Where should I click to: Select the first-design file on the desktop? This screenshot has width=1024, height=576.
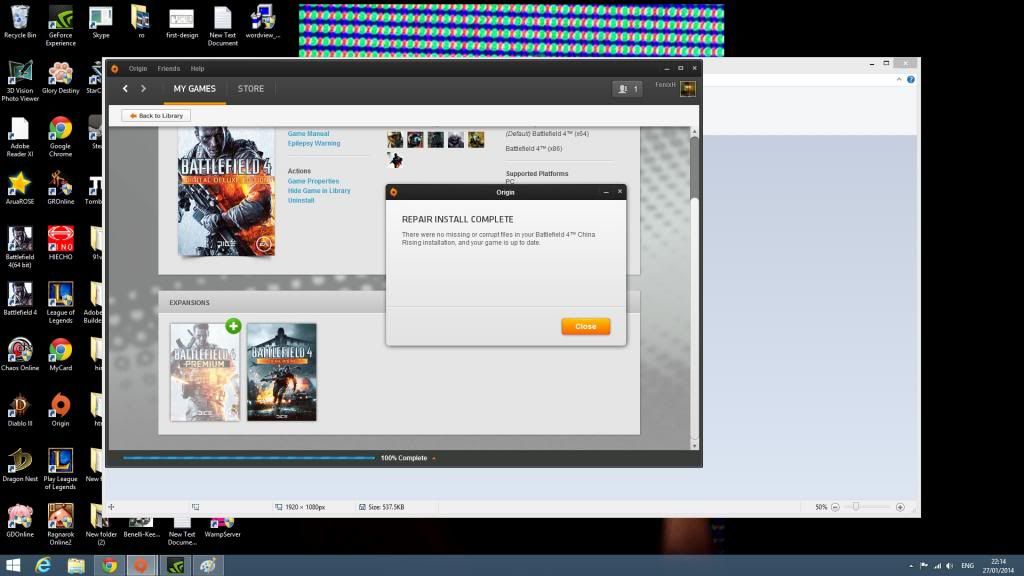click(182, 22)
